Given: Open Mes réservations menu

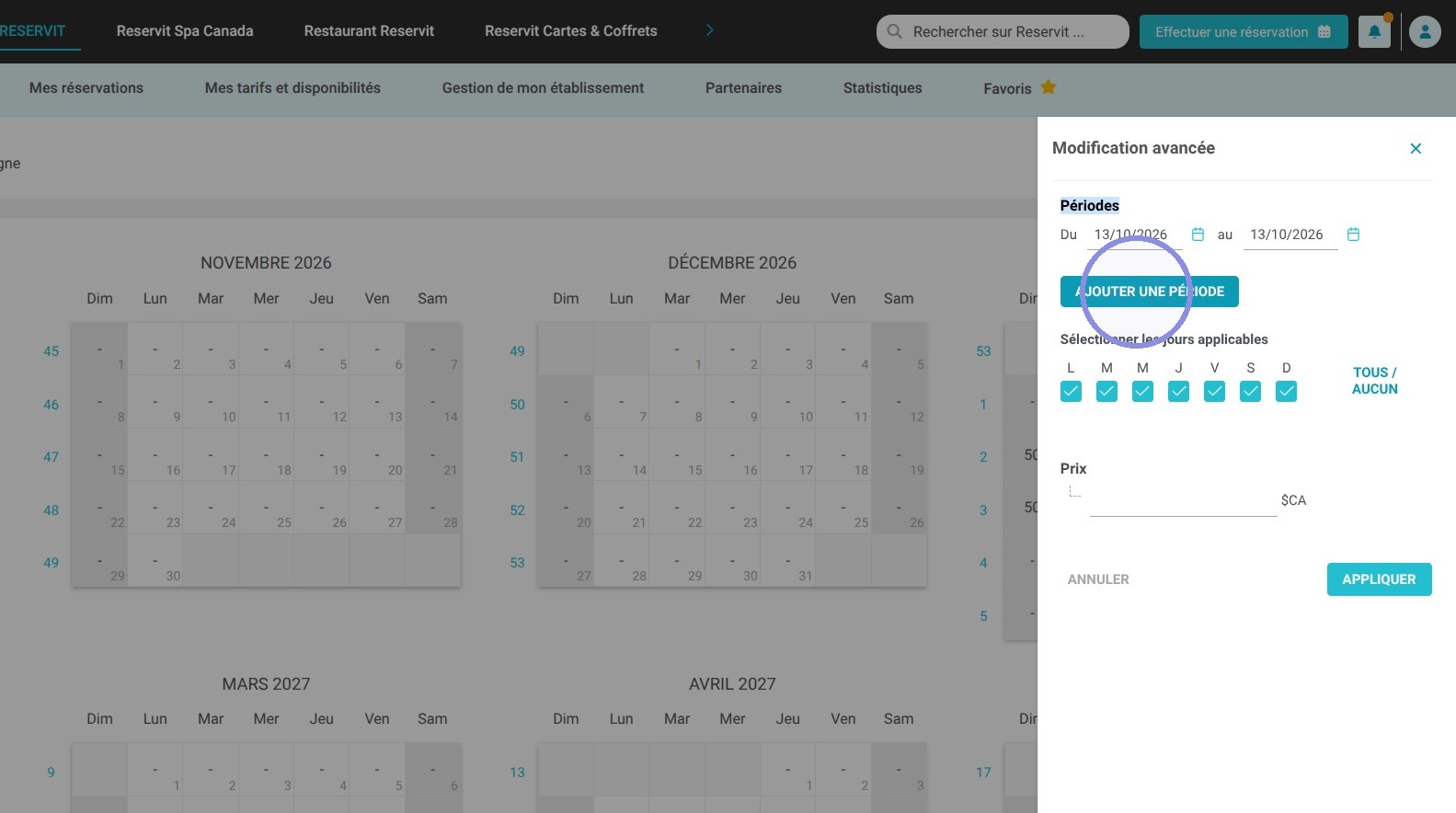Looking at the screenshot, I should click(86, 88).
